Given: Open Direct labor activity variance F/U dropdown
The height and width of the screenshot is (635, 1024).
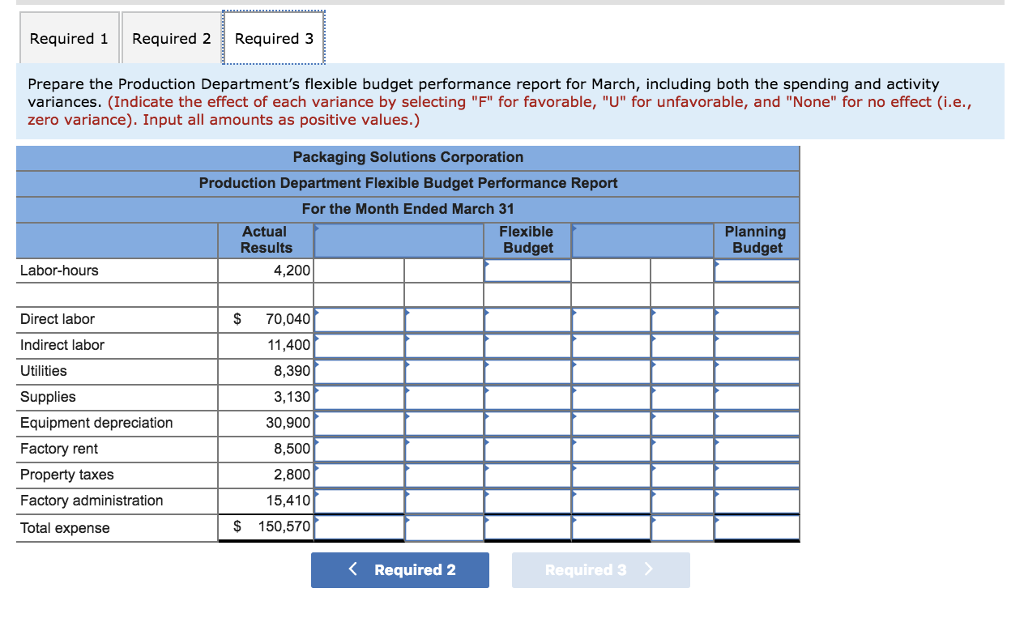Looking at the screenshot, I should click(682, 319).
